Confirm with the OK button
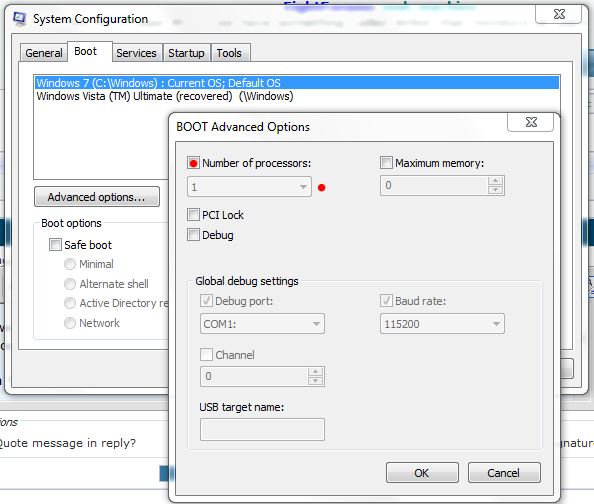The image size is (594, 504). pos(422,473)
